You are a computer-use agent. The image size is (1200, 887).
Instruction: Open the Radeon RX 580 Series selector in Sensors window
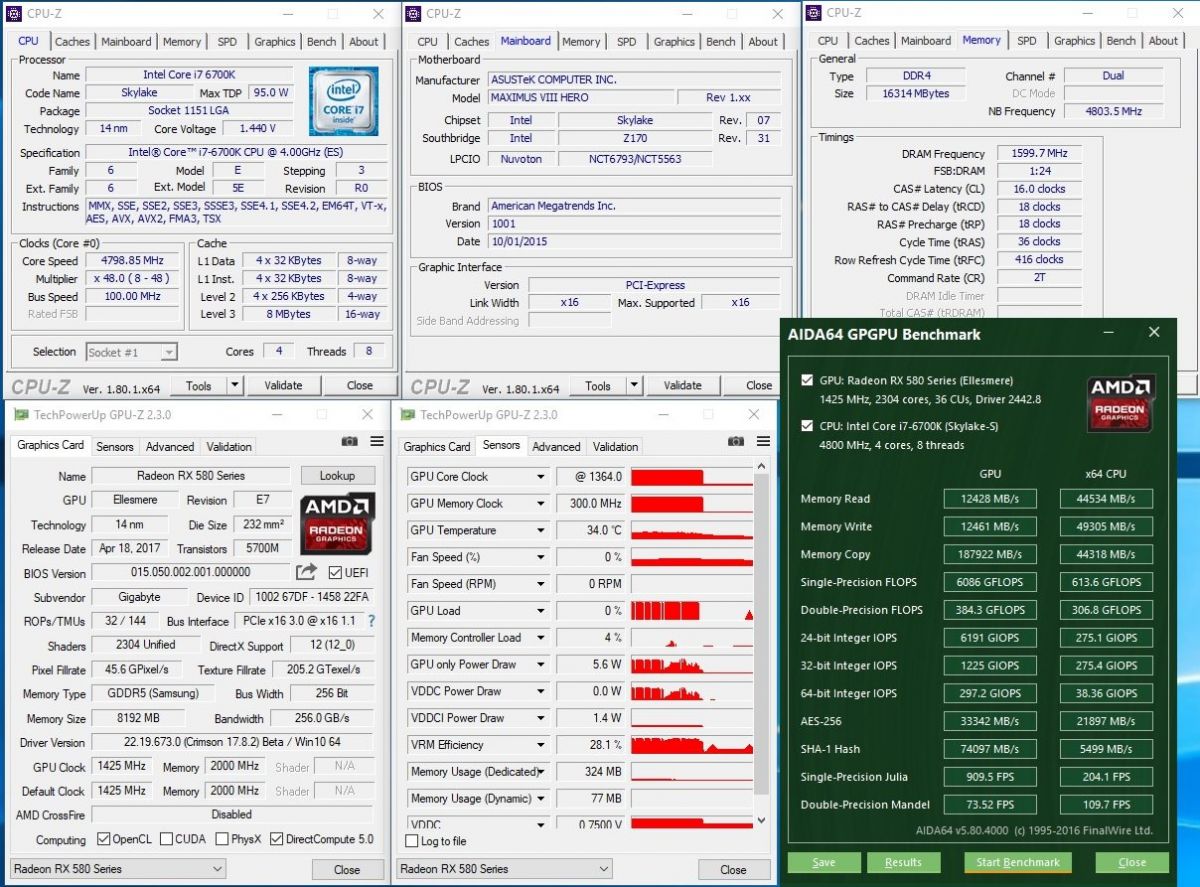tap(504, 869)
